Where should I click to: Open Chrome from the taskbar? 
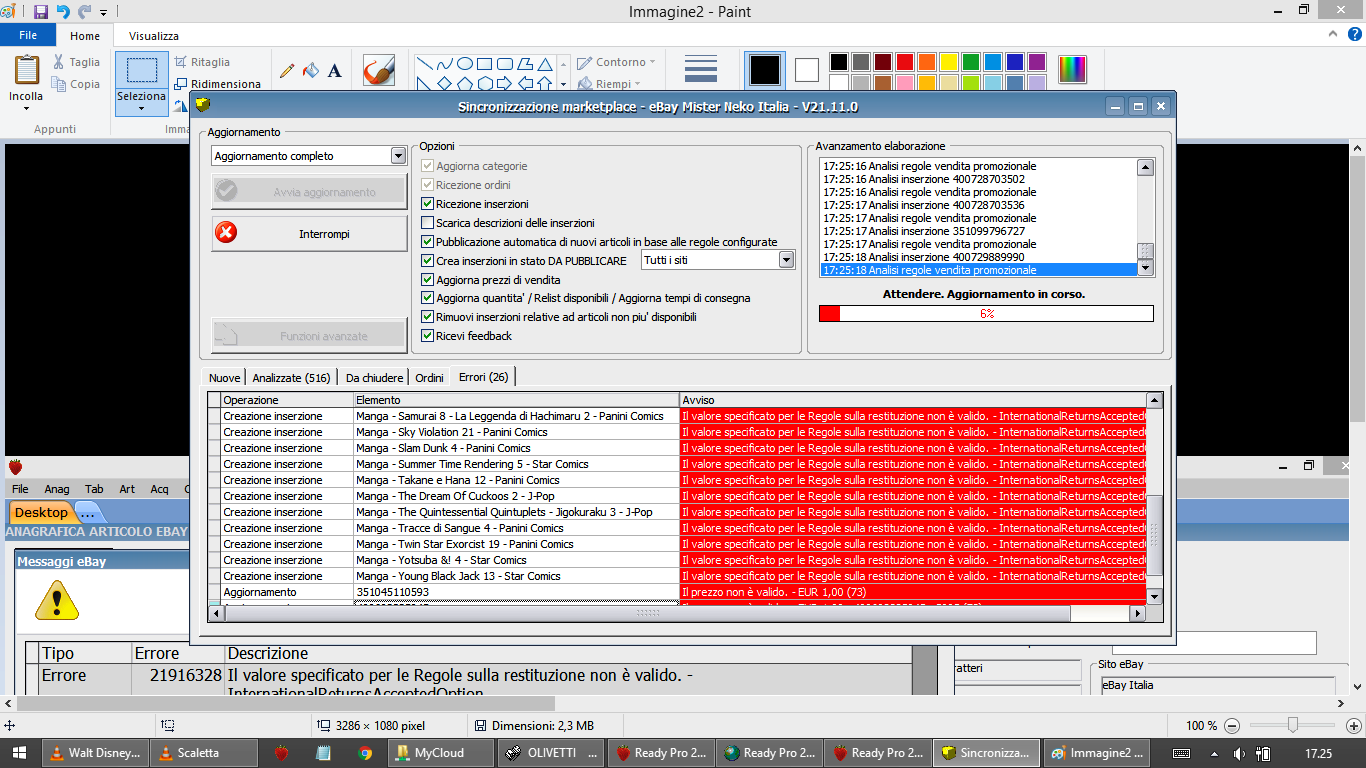click(366, 753)
